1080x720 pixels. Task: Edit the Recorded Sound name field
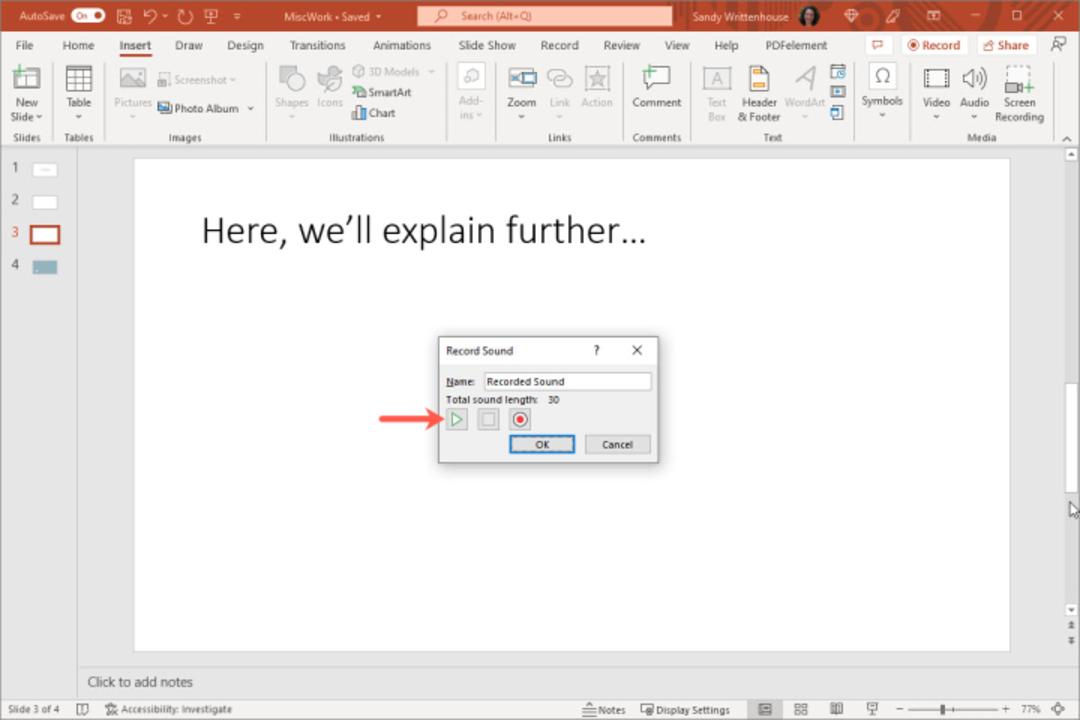(x=567, y=381)
